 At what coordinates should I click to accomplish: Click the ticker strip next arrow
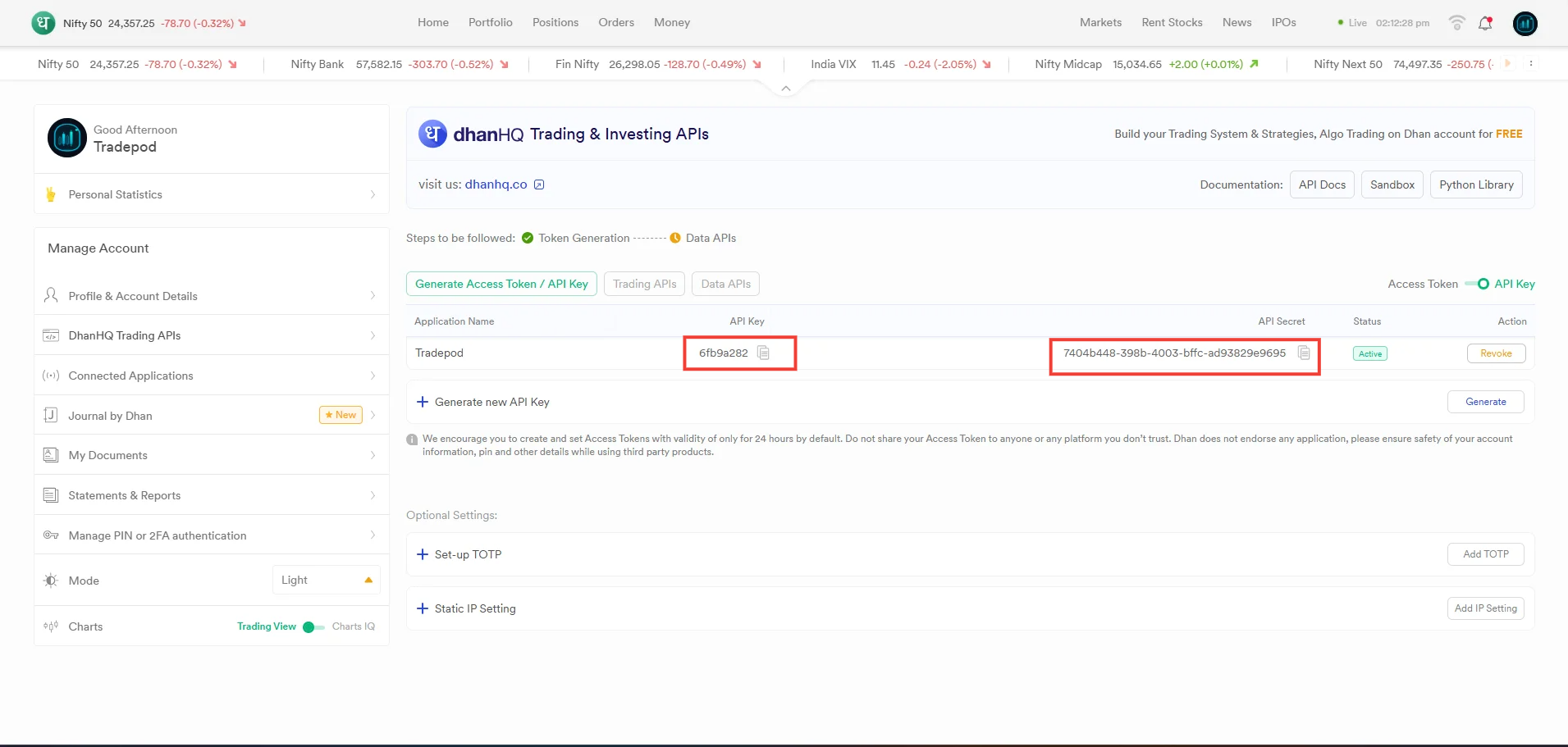point(1507,64)
